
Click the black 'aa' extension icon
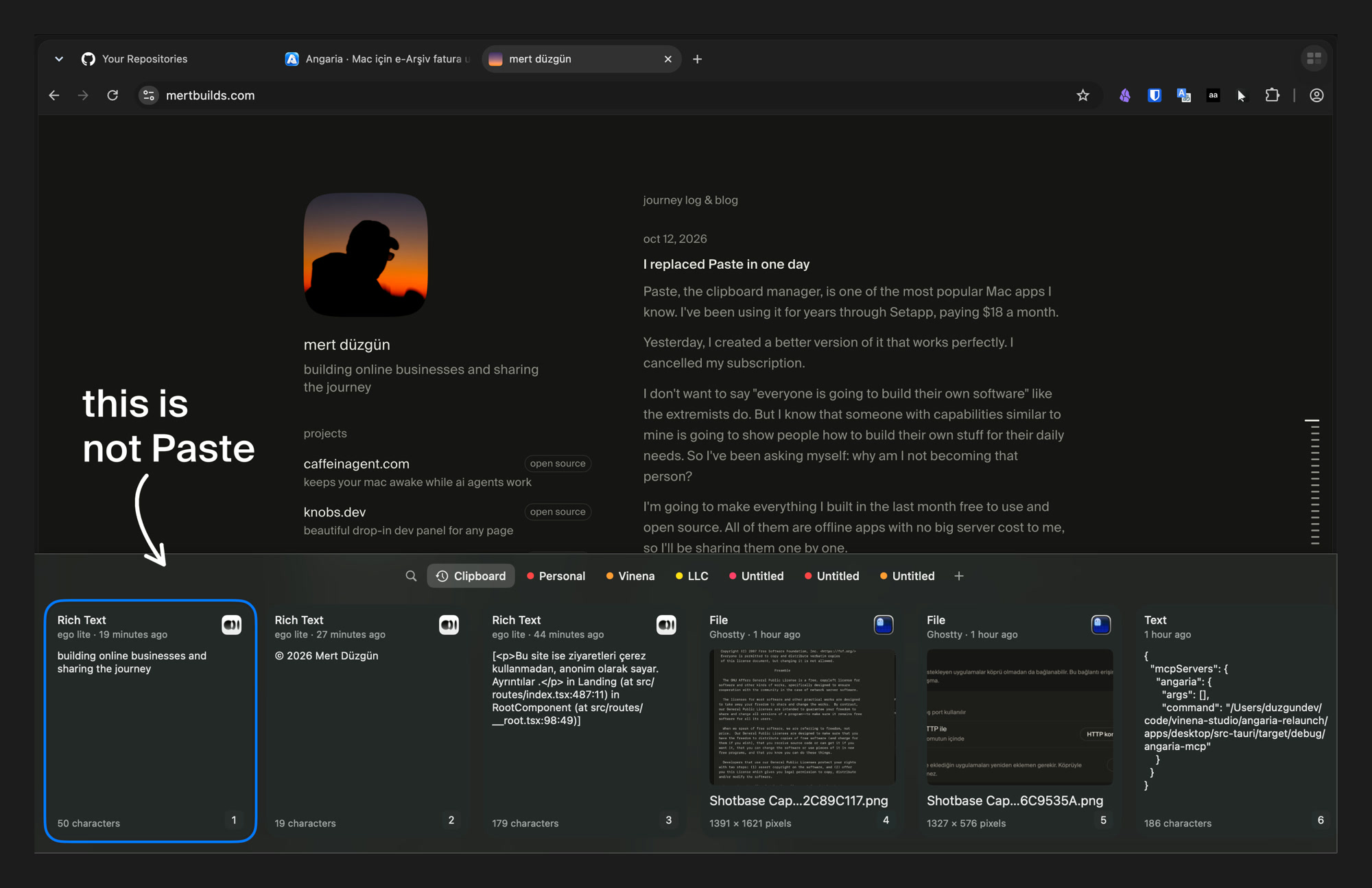click(x=1214, y=95)
